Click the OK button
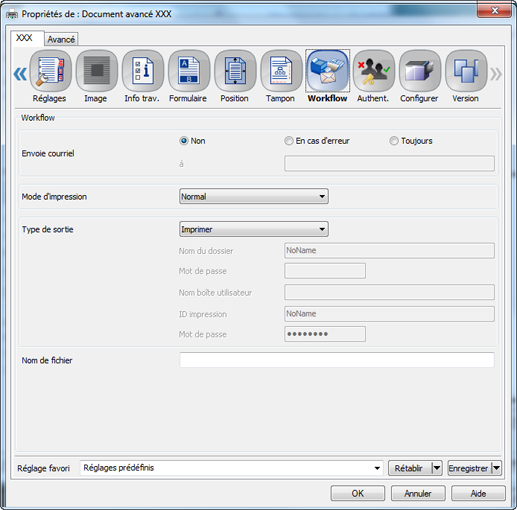The height and width of the screenshot is (510, 517). click(x=358, y=493)
